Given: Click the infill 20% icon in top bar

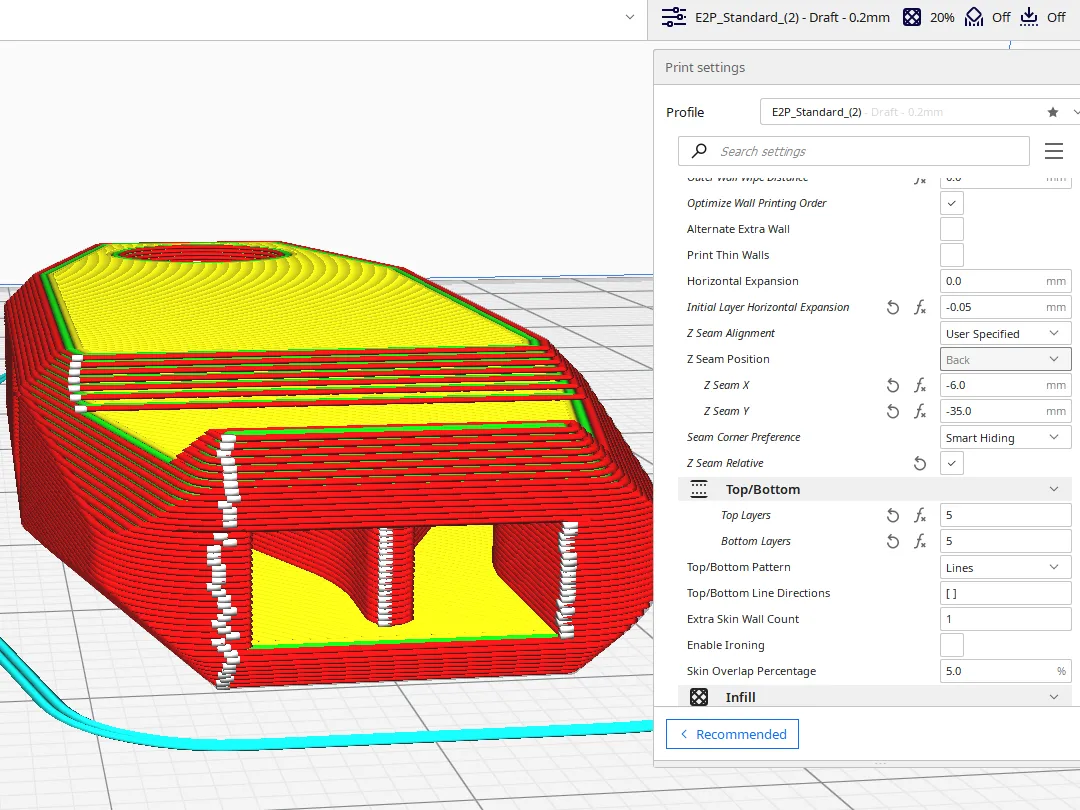Looking at the screenshot, I should (x=912, y=17).
